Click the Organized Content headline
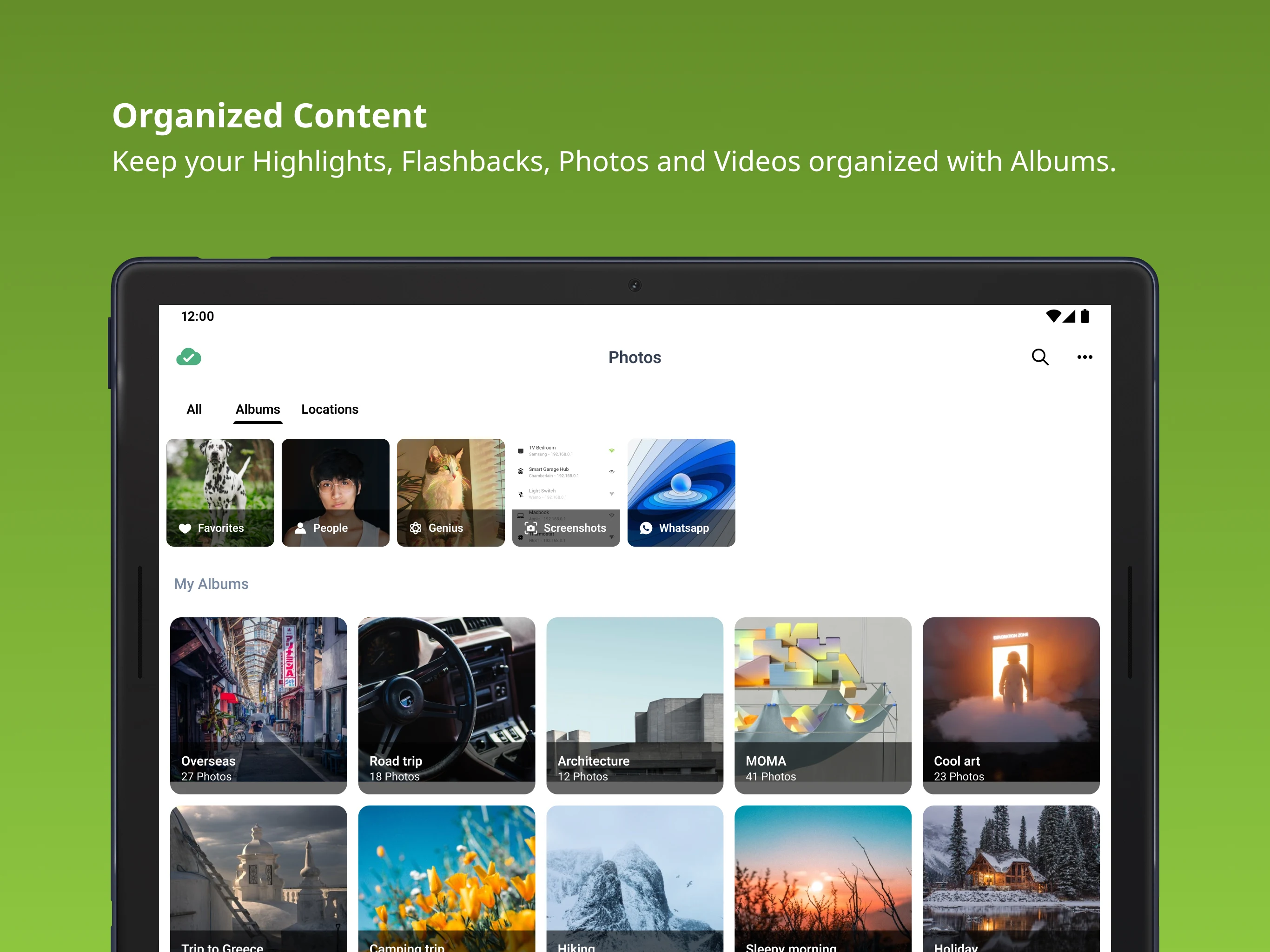Image resolution: width=1270 pixels, height=952 pixels. click(269, 116)
